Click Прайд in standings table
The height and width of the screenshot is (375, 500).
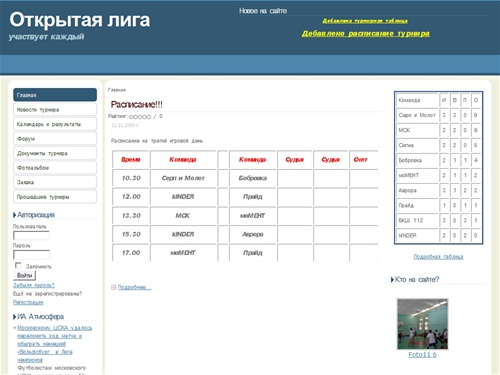417,205
